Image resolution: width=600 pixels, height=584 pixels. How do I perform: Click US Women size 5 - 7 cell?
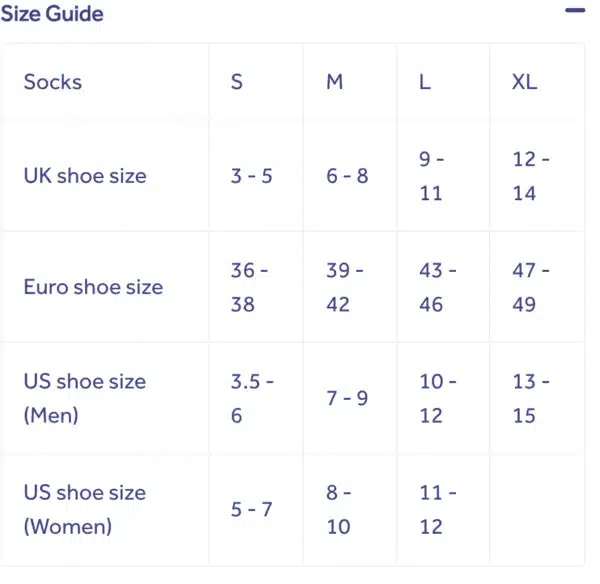click(252, 509)
